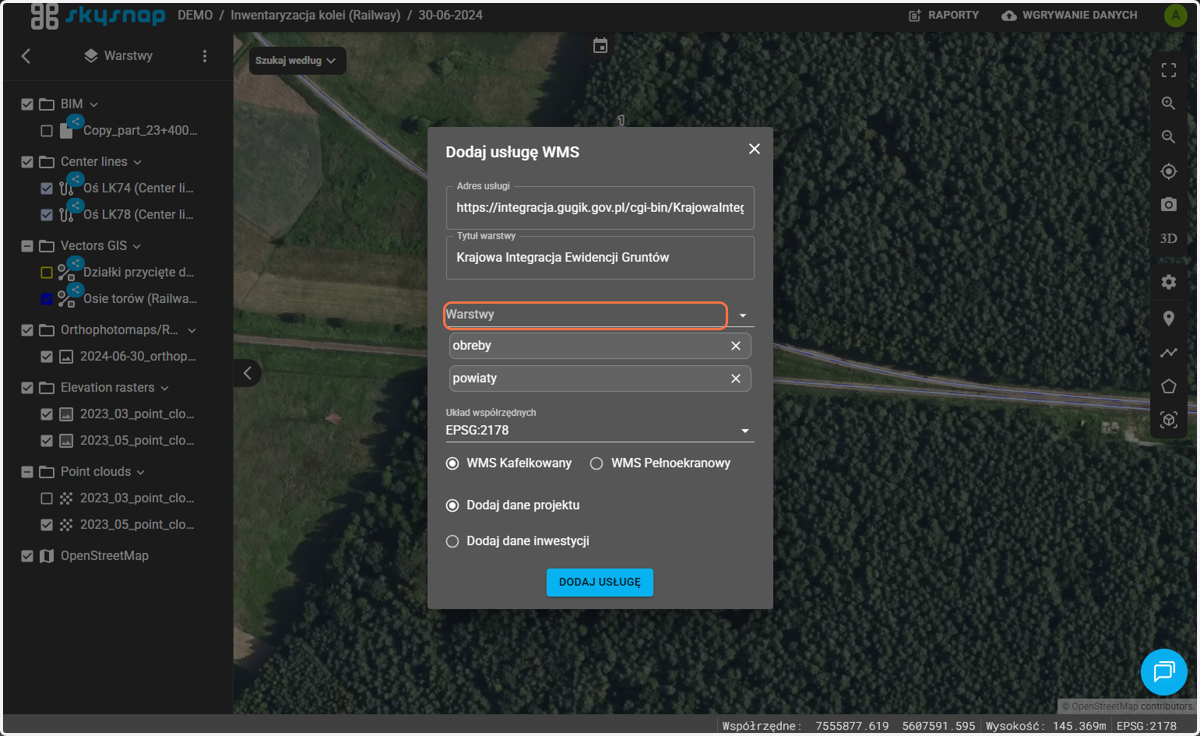This screenshot has width=1200, height=736.
Task: Click the Warstwy panel header
Action: [118, 56]
